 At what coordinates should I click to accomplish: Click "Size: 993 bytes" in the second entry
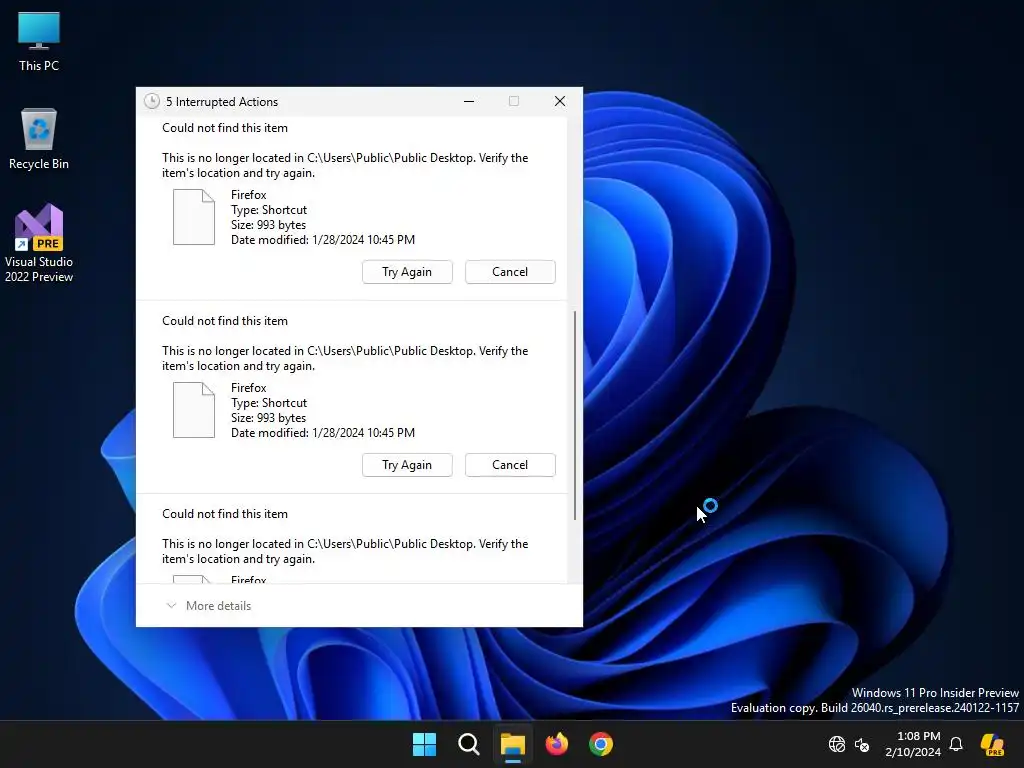coord(268,418)
